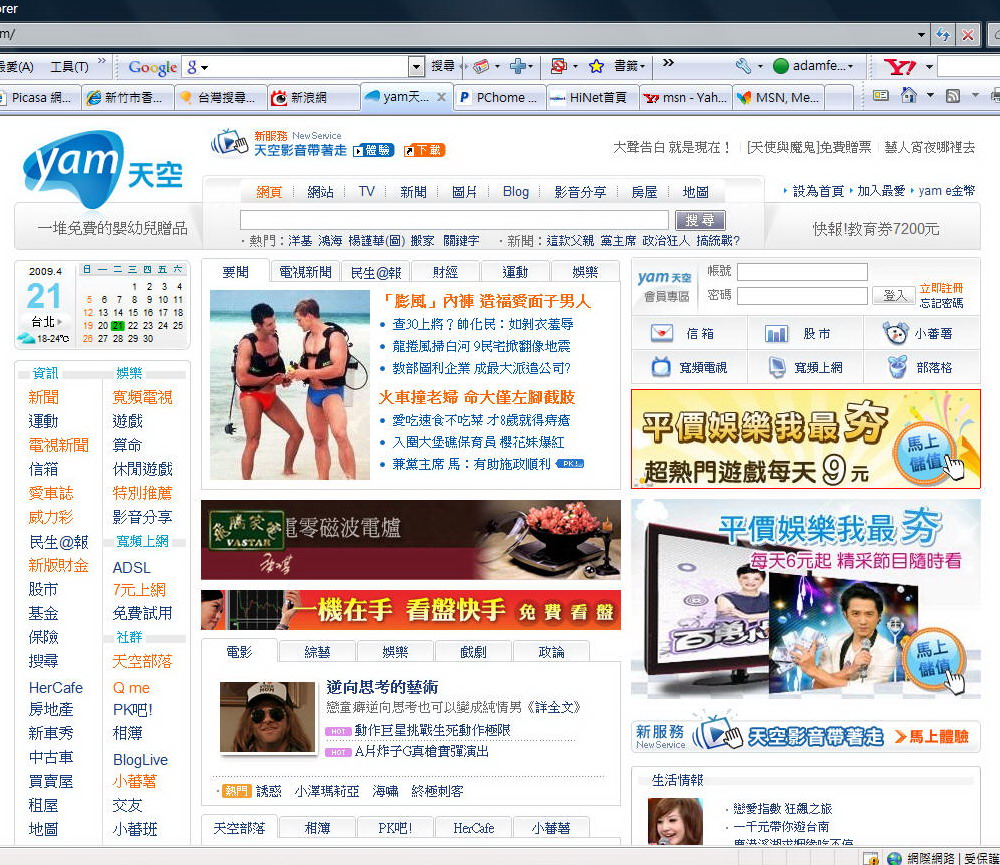This screenshot has width=1000, height=865.
Task: Click the yam 搜尋 search button
Action: (700, 220)
